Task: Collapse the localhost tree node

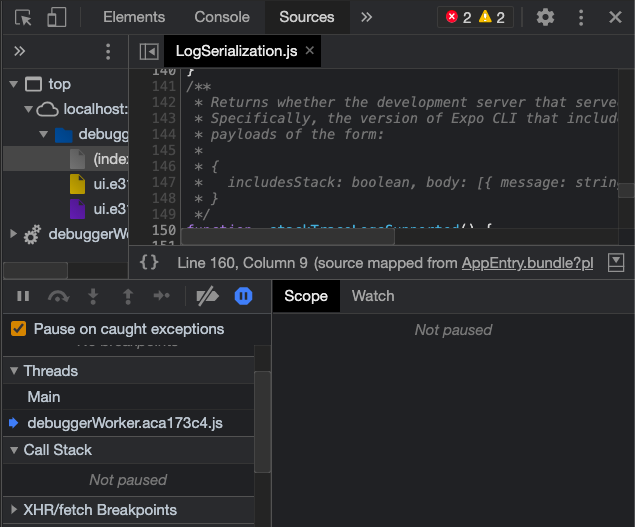Action: (x=28, y=109)
